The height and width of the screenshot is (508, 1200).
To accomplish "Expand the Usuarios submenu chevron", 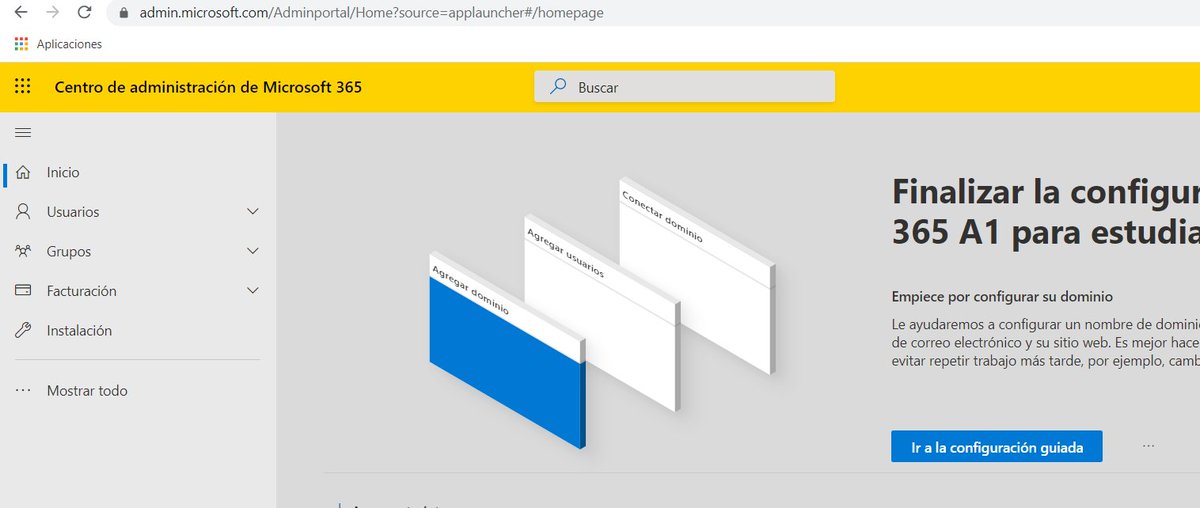I will click(253, 212).
